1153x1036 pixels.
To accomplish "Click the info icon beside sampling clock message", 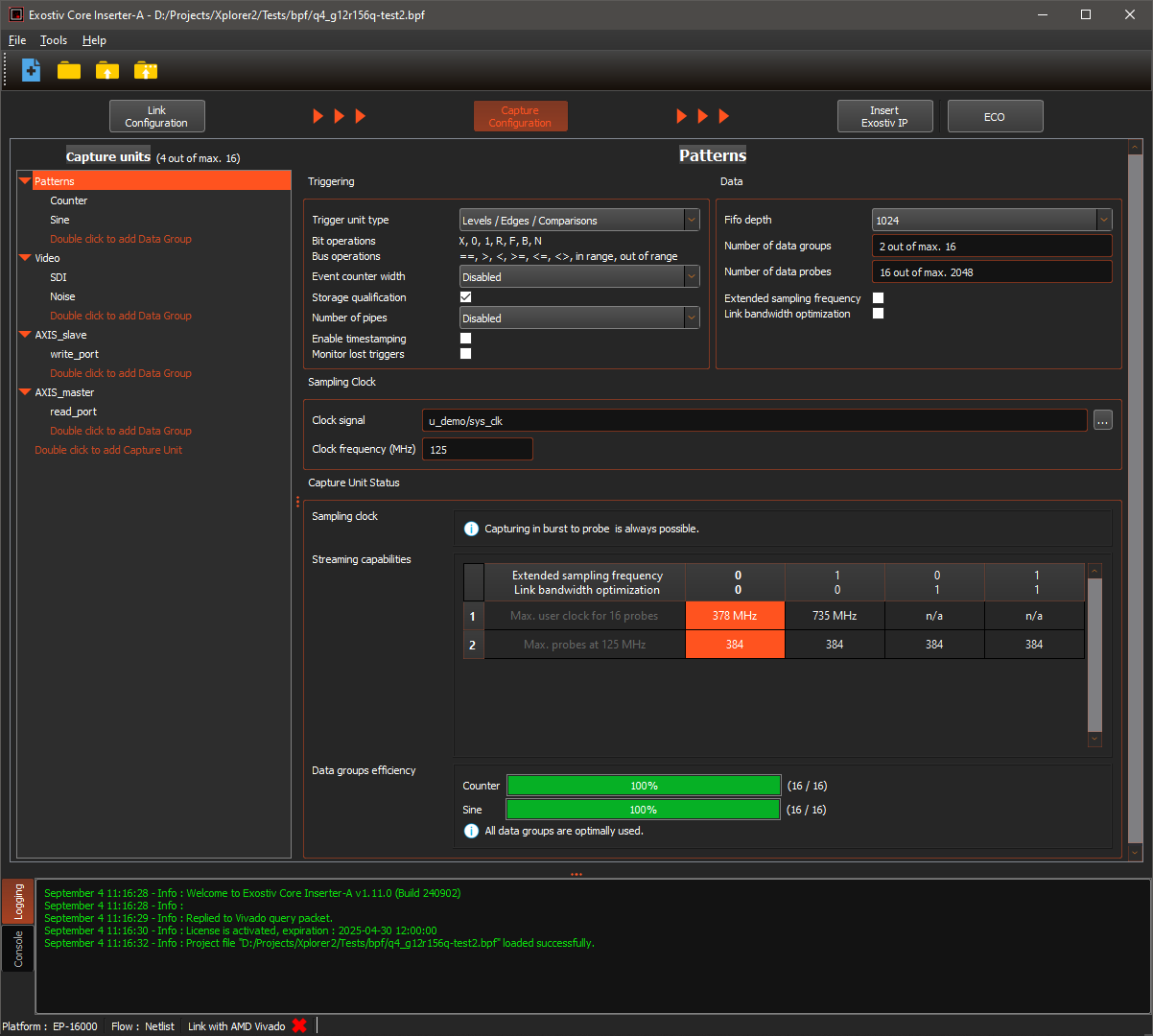I will pos(471,529).
